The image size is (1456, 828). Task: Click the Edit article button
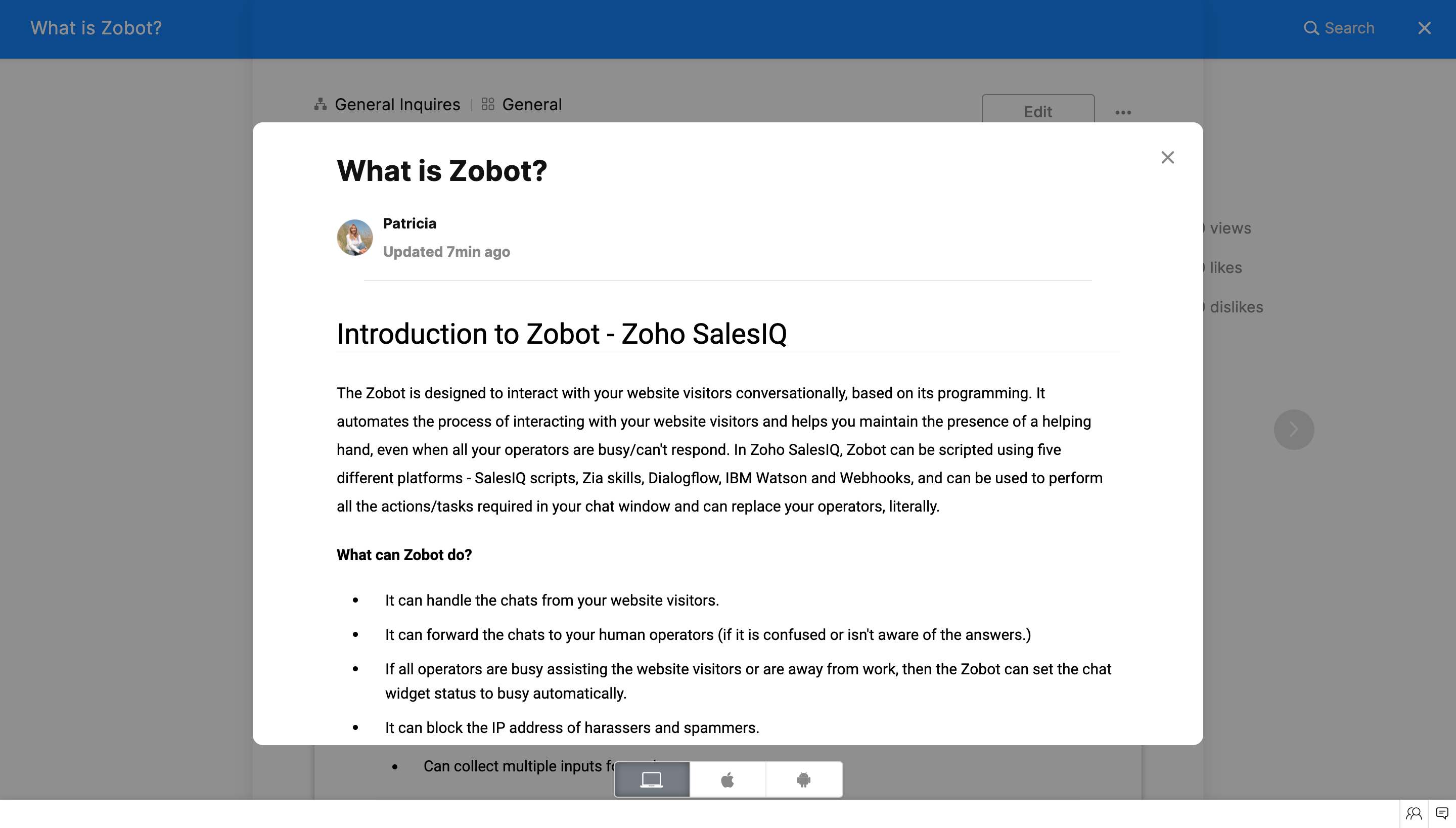(1037, 111)
